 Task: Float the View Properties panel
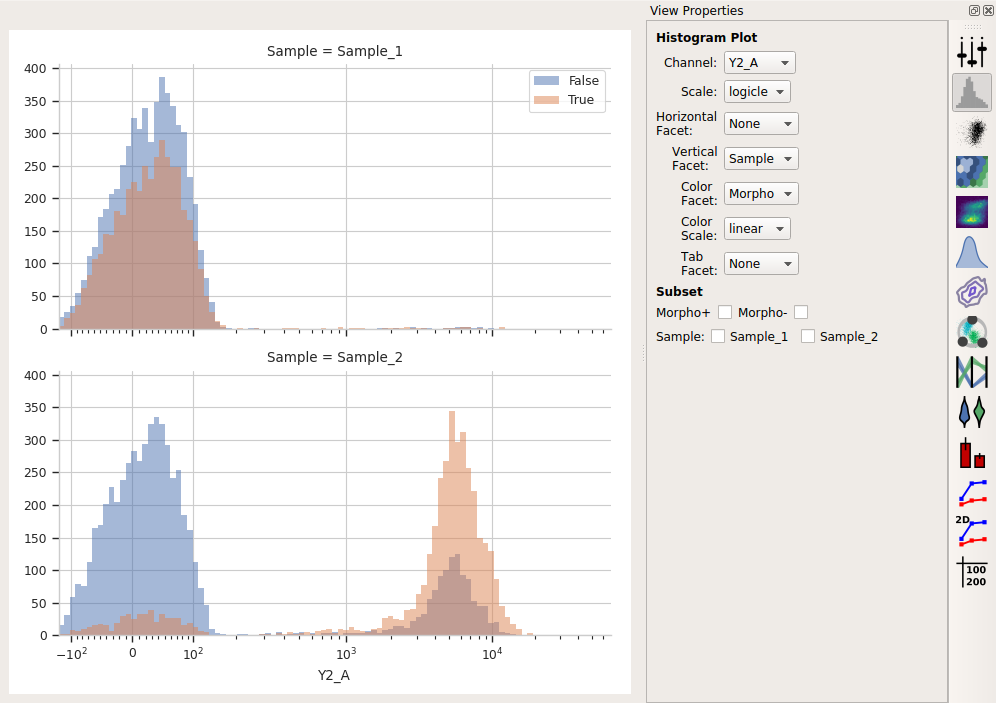974,10
